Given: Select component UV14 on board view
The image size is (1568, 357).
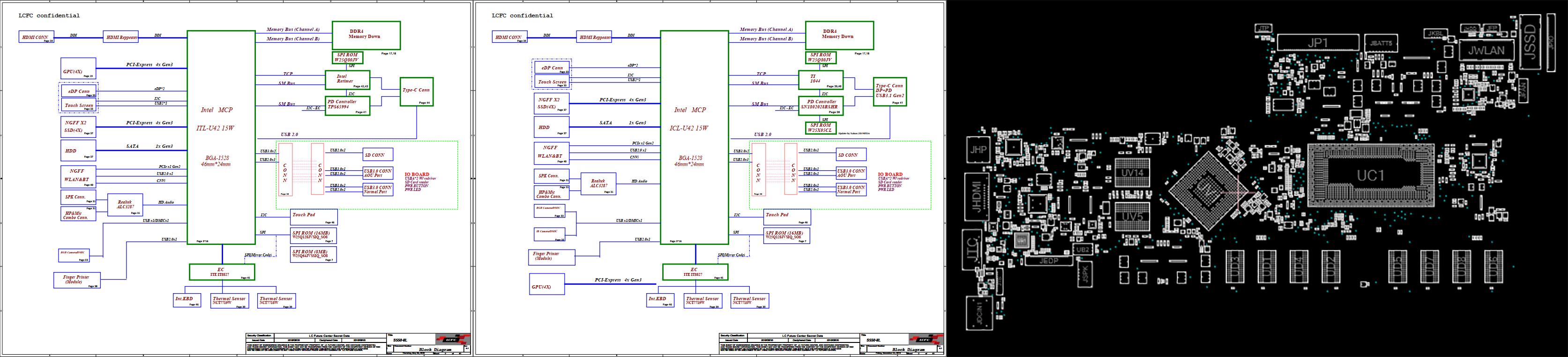Looking at the screenshot, I should click(x=1132, y=173).
